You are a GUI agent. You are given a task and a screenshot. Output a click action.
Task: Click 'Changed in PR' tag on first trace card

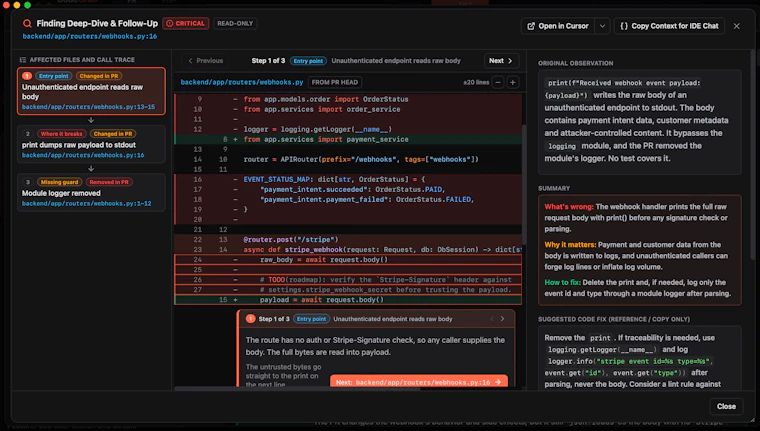click(x=99, y=76)
